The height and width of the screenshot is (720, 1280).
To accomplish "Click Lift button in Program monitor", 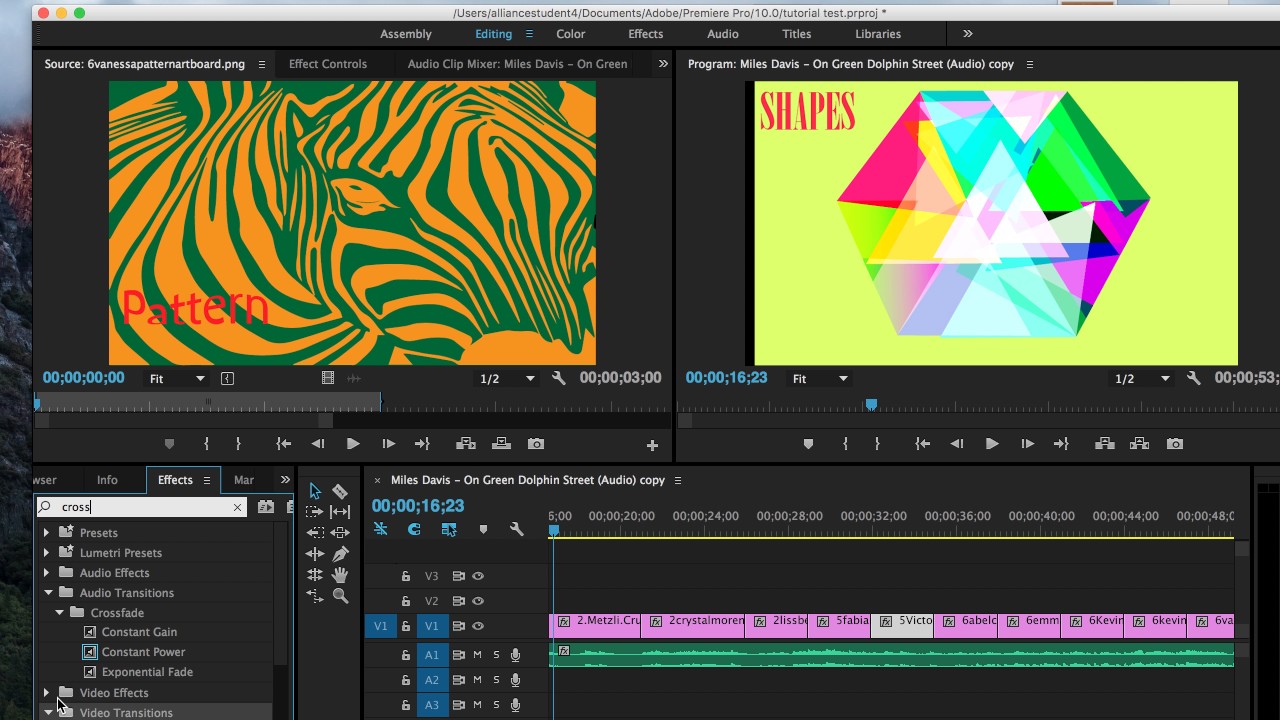I will click(x=1104, y=444).
